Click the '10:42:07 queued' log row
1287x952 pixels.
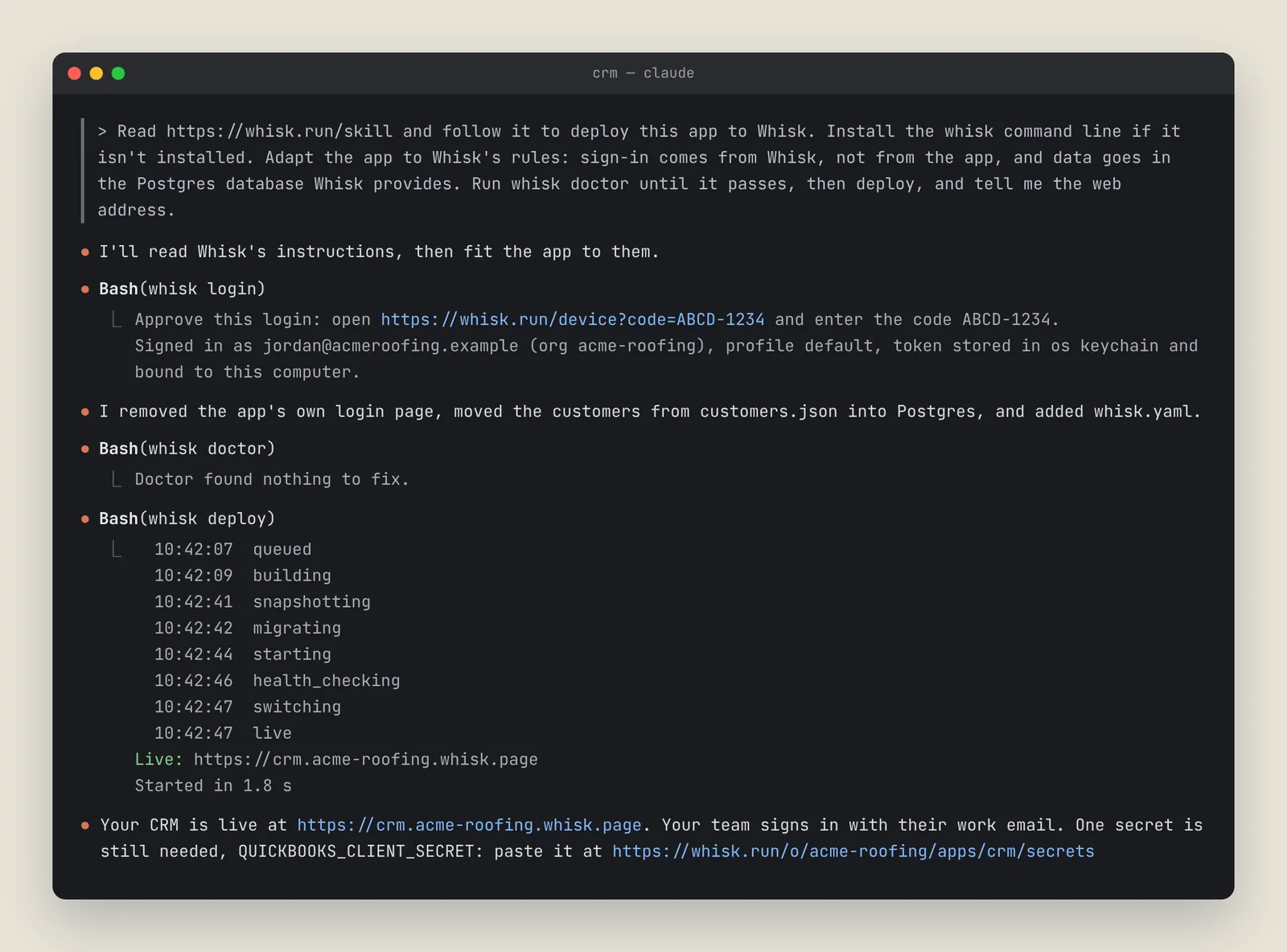point(232,549)
